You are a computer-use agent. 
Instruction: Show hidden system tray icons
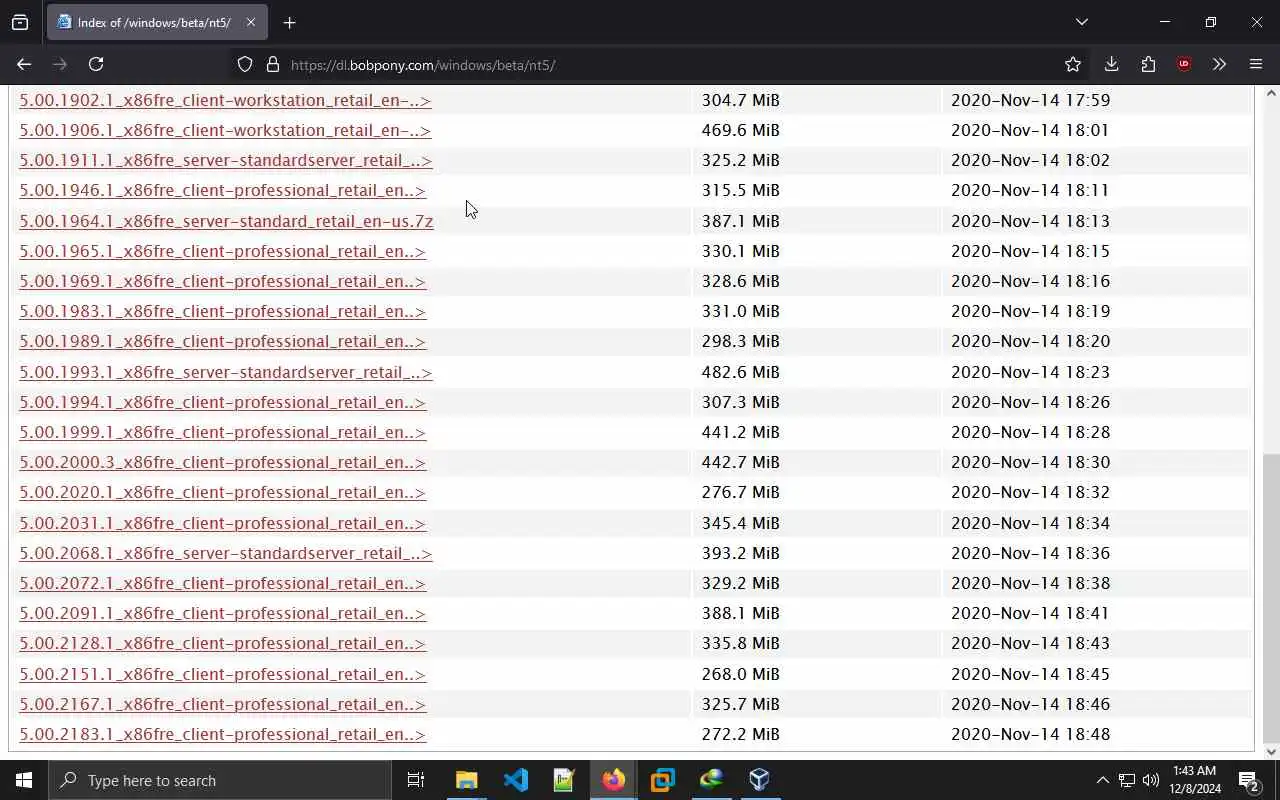pyautogui.click(x=1102, y=780)
